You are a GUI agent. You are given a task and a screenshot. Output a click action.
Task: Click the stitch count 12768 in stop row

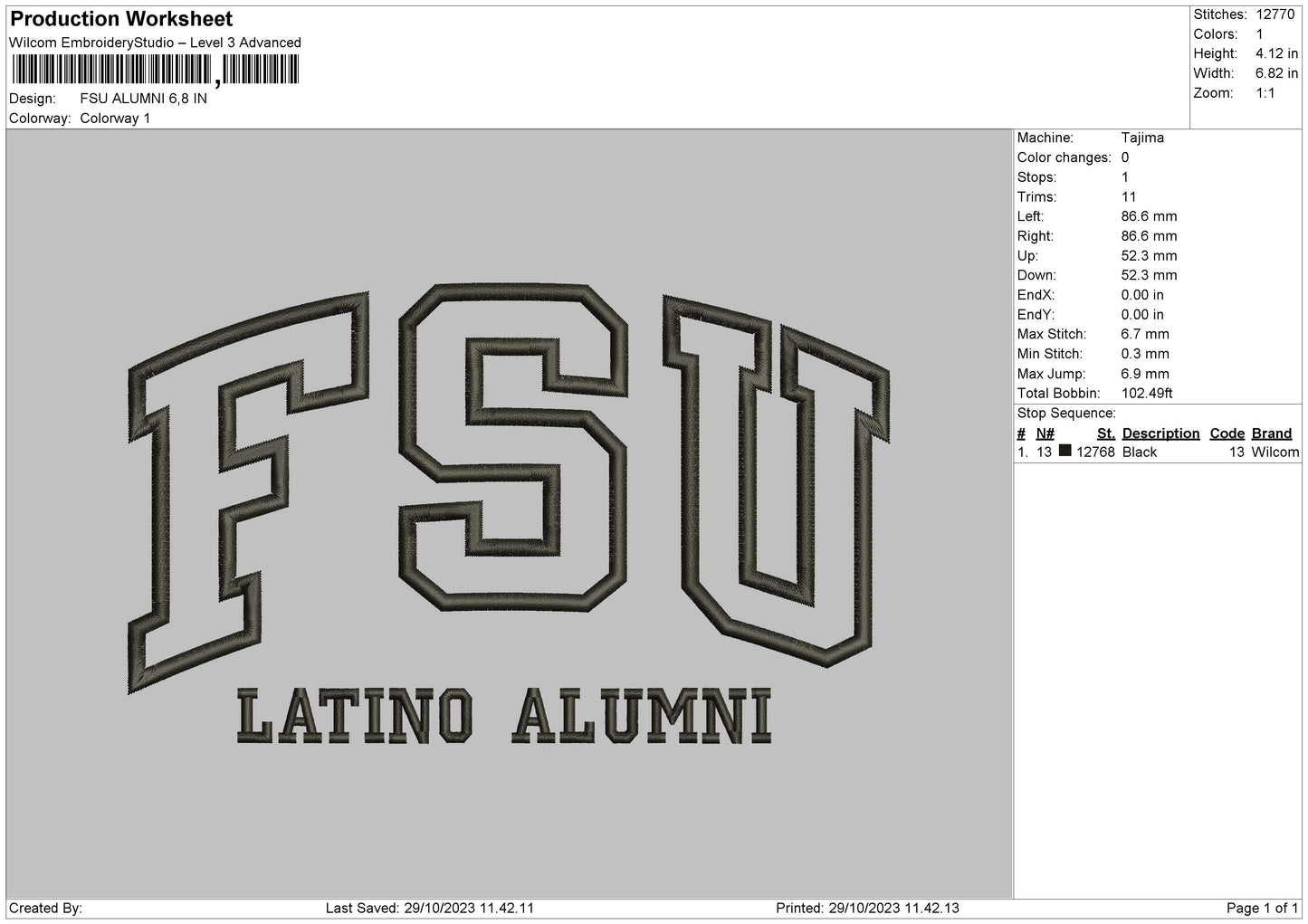(x=1095, y=452)
